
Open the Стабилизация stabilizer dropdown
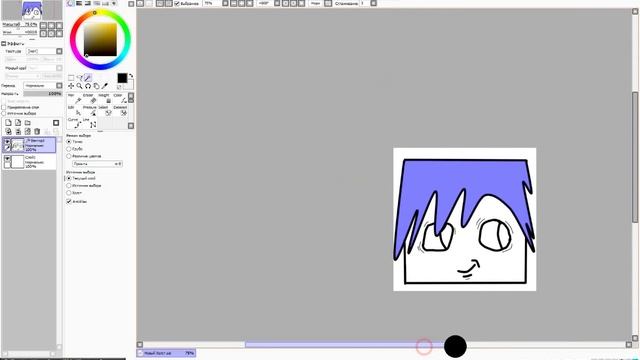tap(373, 3)
